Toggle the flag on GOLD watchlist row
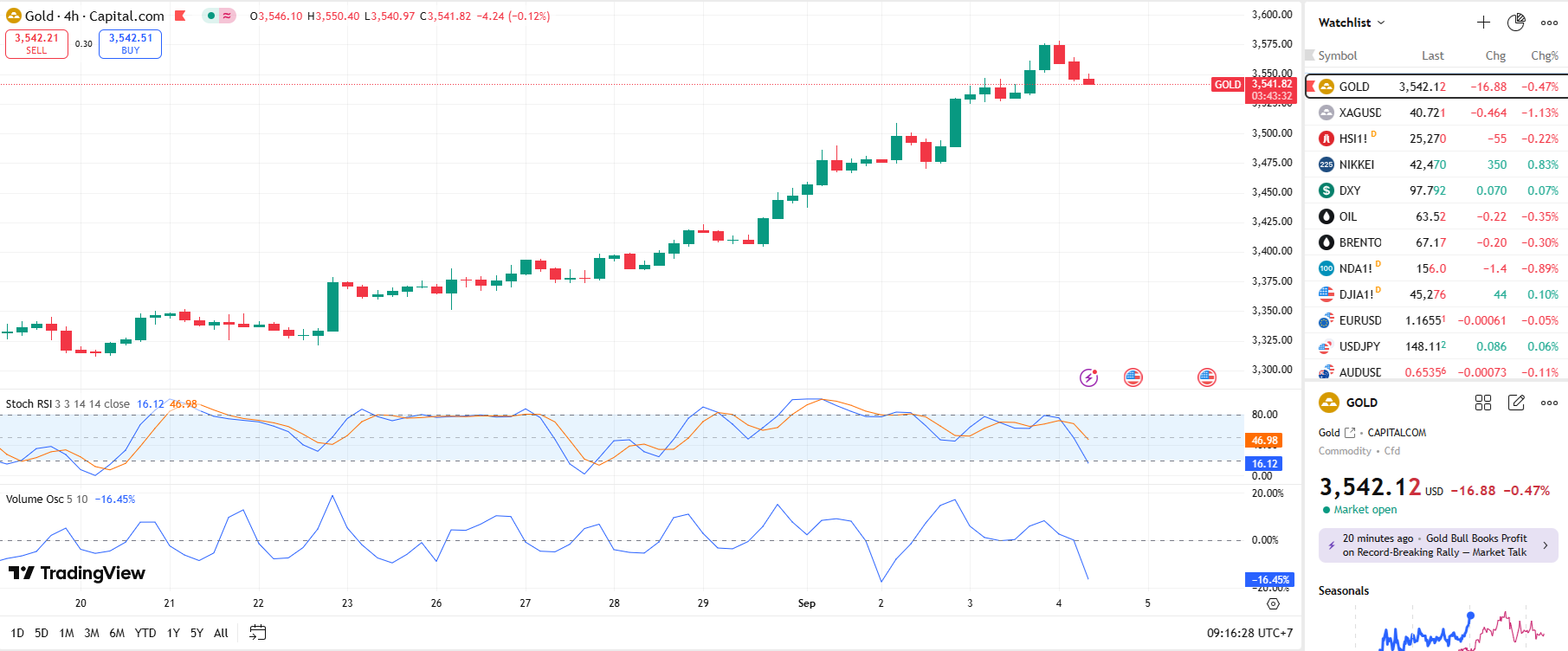This screenshot has width=1568, height=651. click(x=1311, y=87)
